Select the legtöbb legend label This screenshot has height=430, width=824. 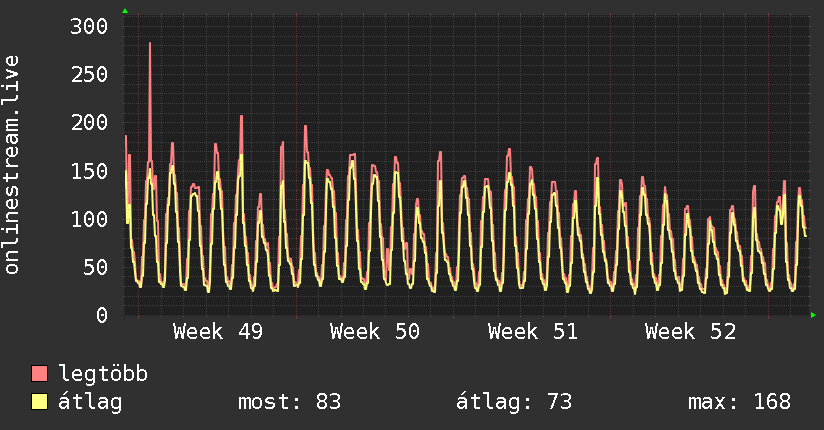point(104,374)
